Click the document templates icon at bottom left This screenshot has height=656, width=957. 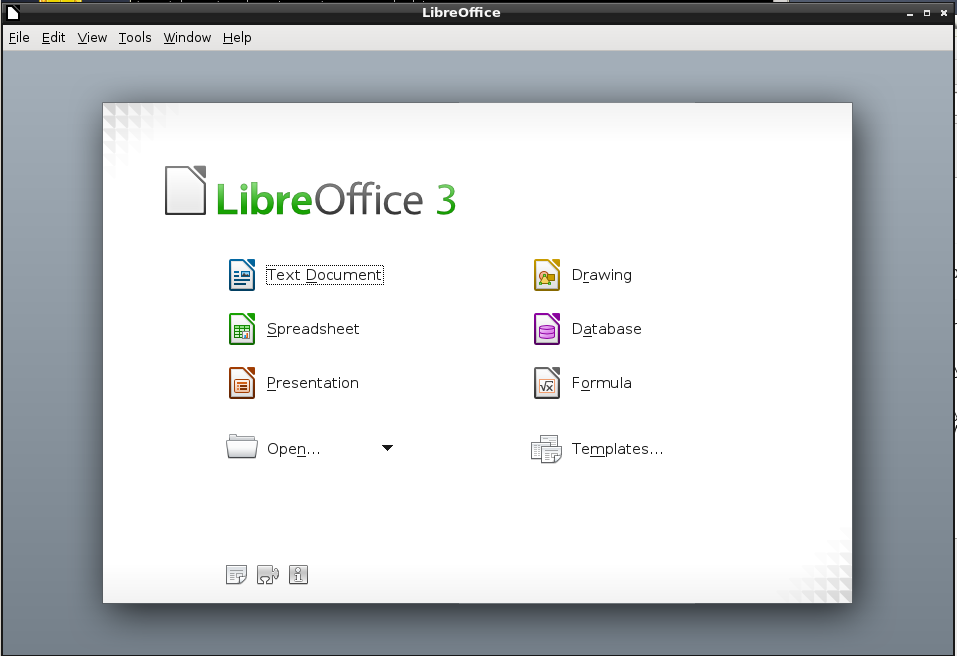pyautogui.click(x=236, y=574)
